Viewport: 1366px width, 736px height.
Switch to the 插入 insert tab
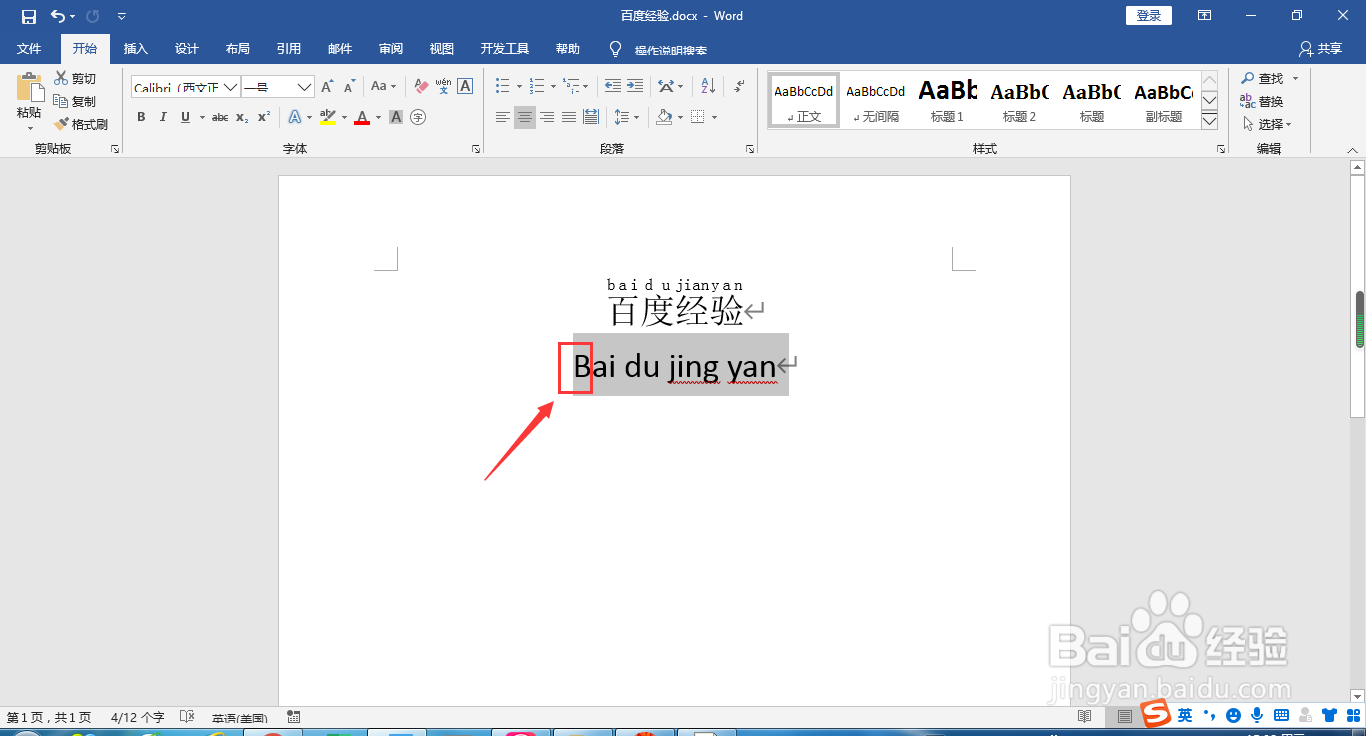tap(135, 48)
